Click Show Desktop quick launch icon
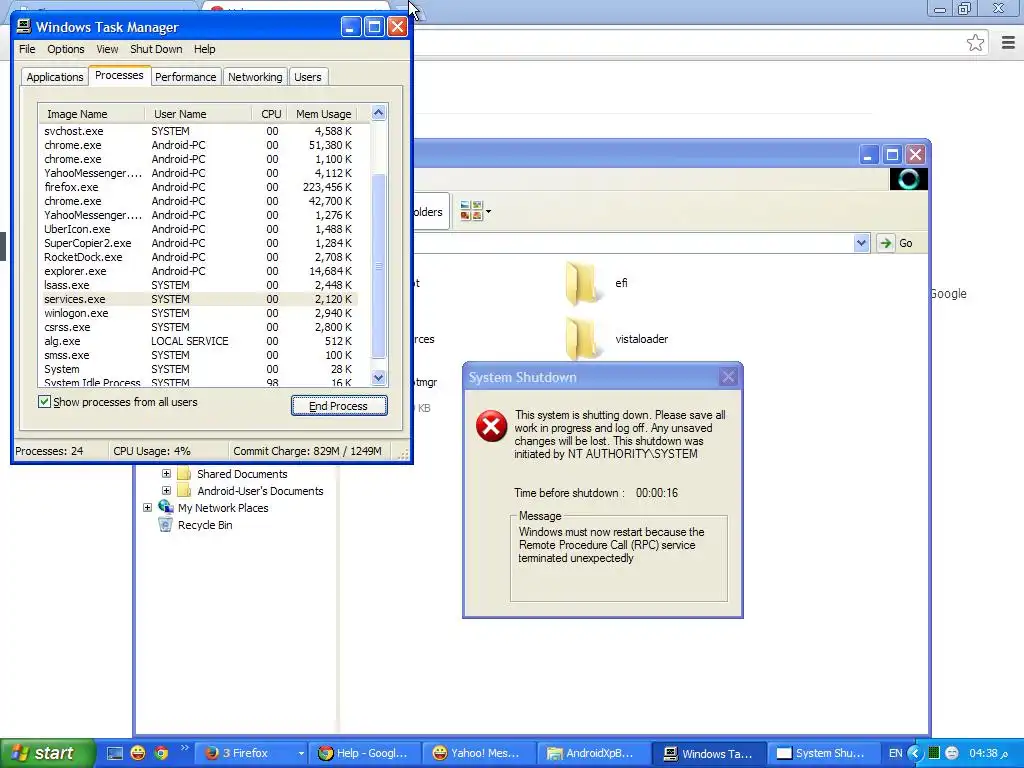 click(115, 753)
